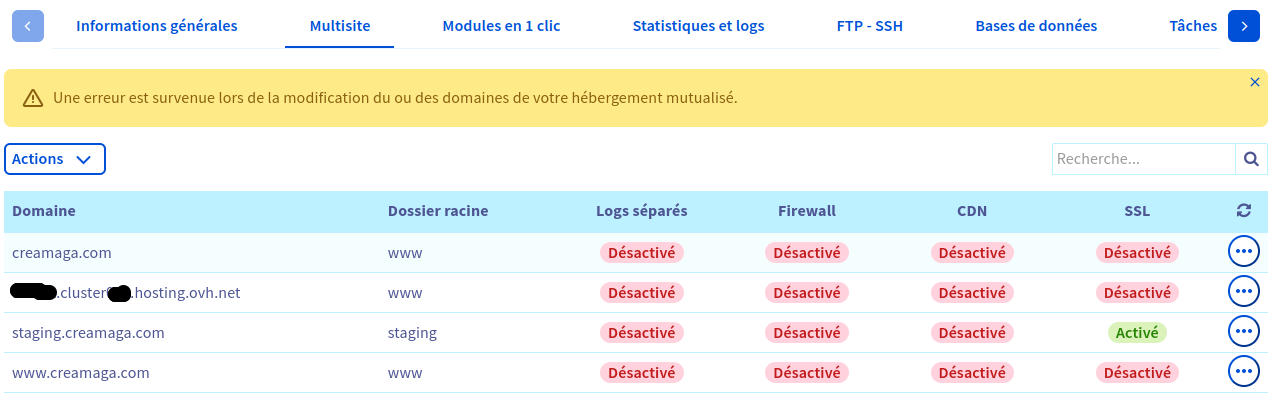Screen dimensions: 1273x407
Task: Open the three-dot menu for creamaga.com row
Action: 1243,252
